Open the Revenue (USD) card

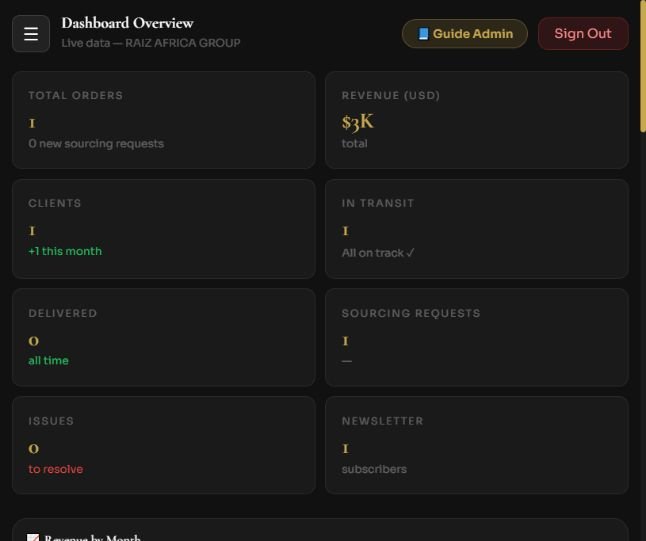click(477, 120)
